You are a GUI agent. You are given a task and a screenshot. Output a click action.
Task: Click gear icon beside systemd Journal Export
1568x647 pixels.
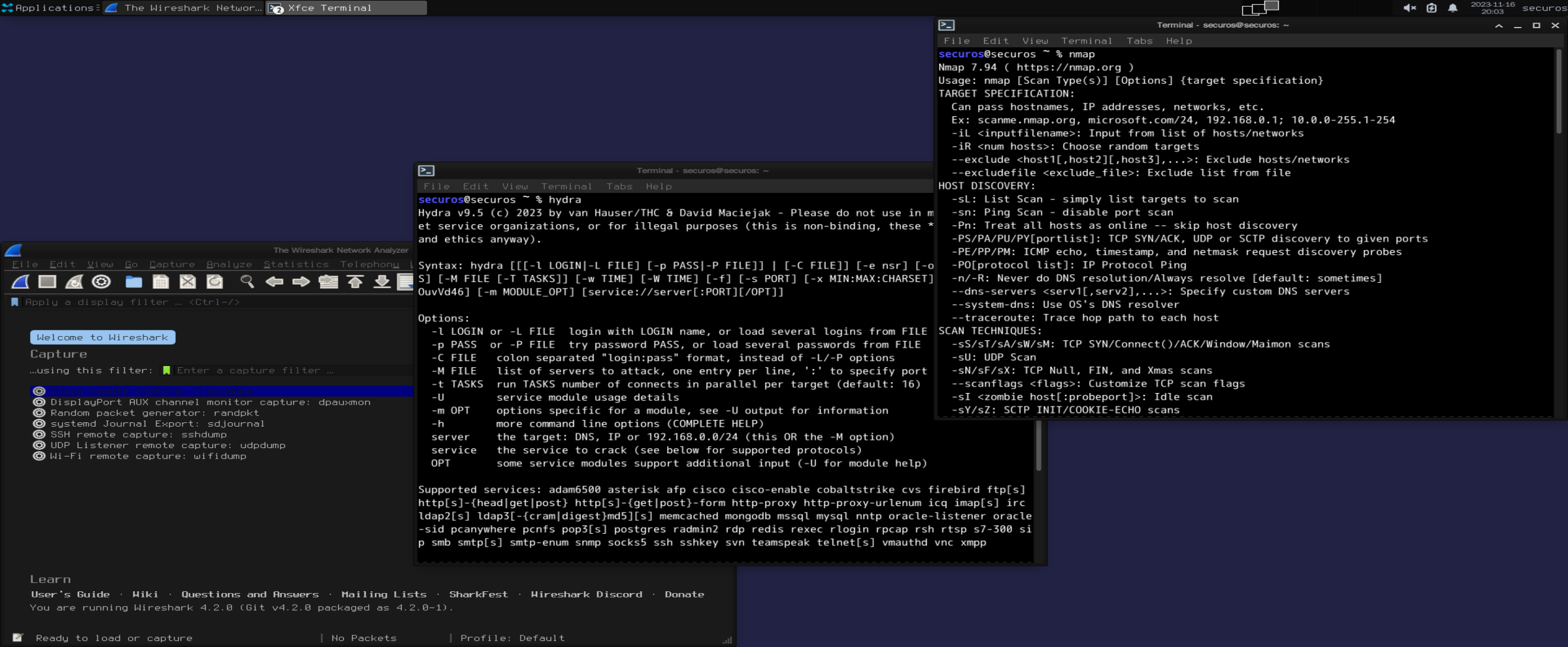pos(39,424)
